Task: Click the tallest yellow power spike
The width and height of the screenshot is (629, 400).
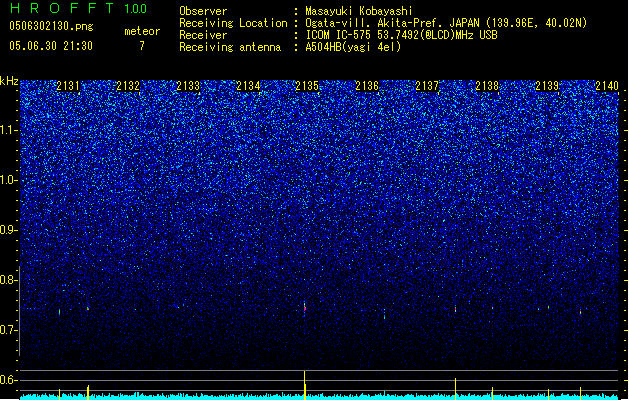Action: [305, 385]
